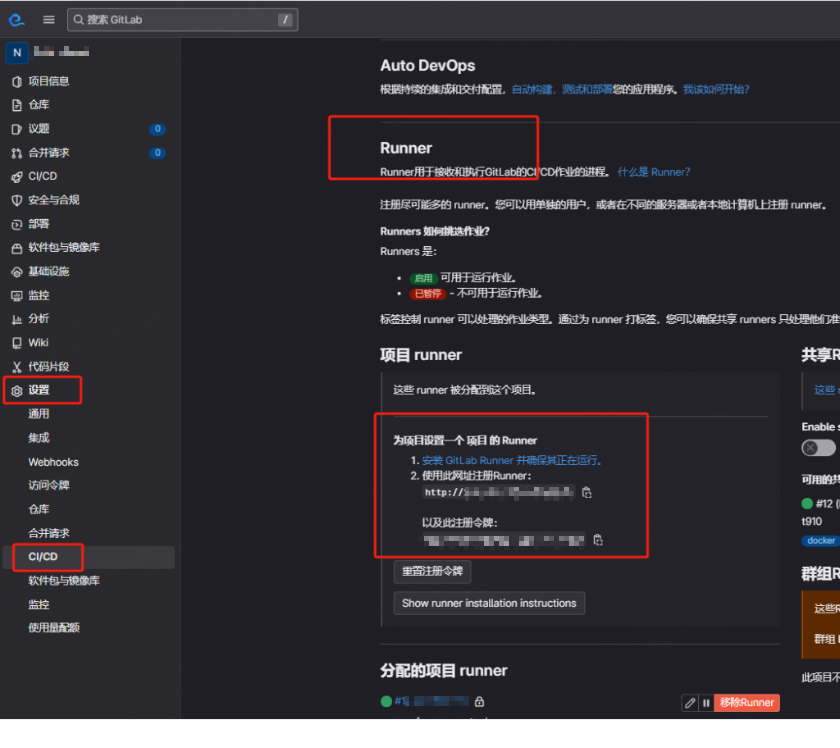Click the 这些 runner 被分配到这个项目。 text
This screenshot has height=748, width=840.
465,390
